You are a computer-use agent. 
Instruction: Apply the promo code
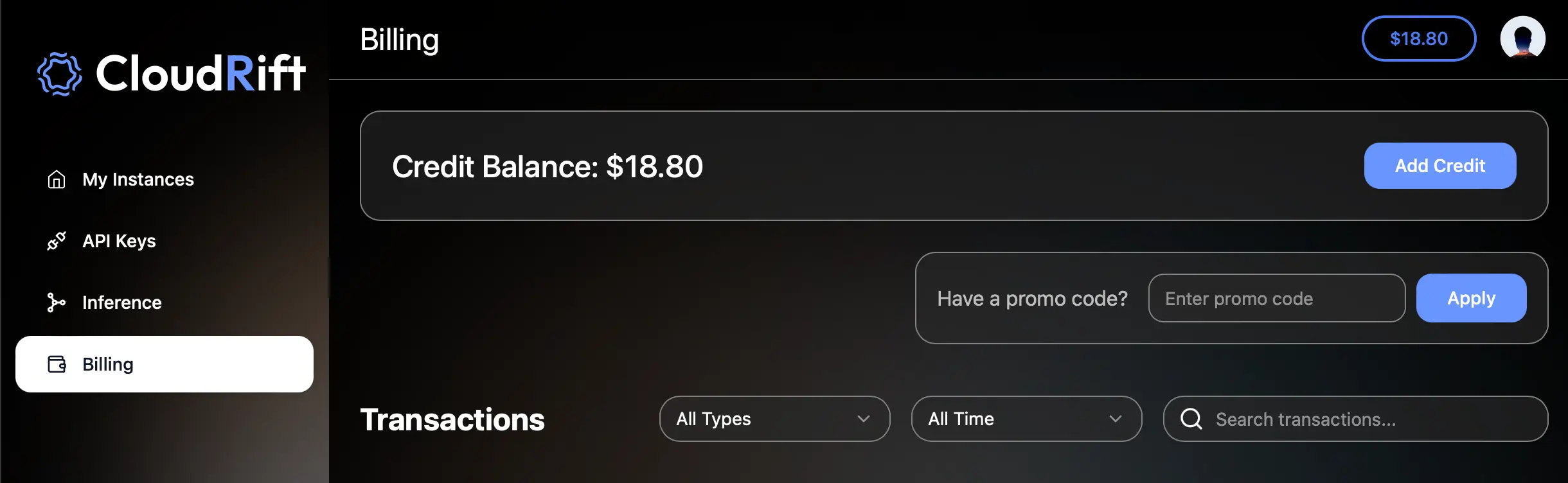click(x=1471, y=298)
